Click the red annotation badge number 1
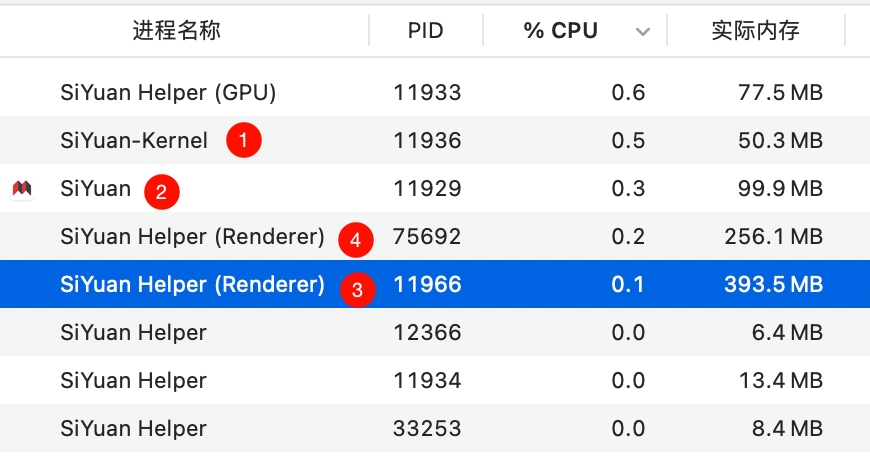Screen dimensions: 870x468 pos(243,141)
